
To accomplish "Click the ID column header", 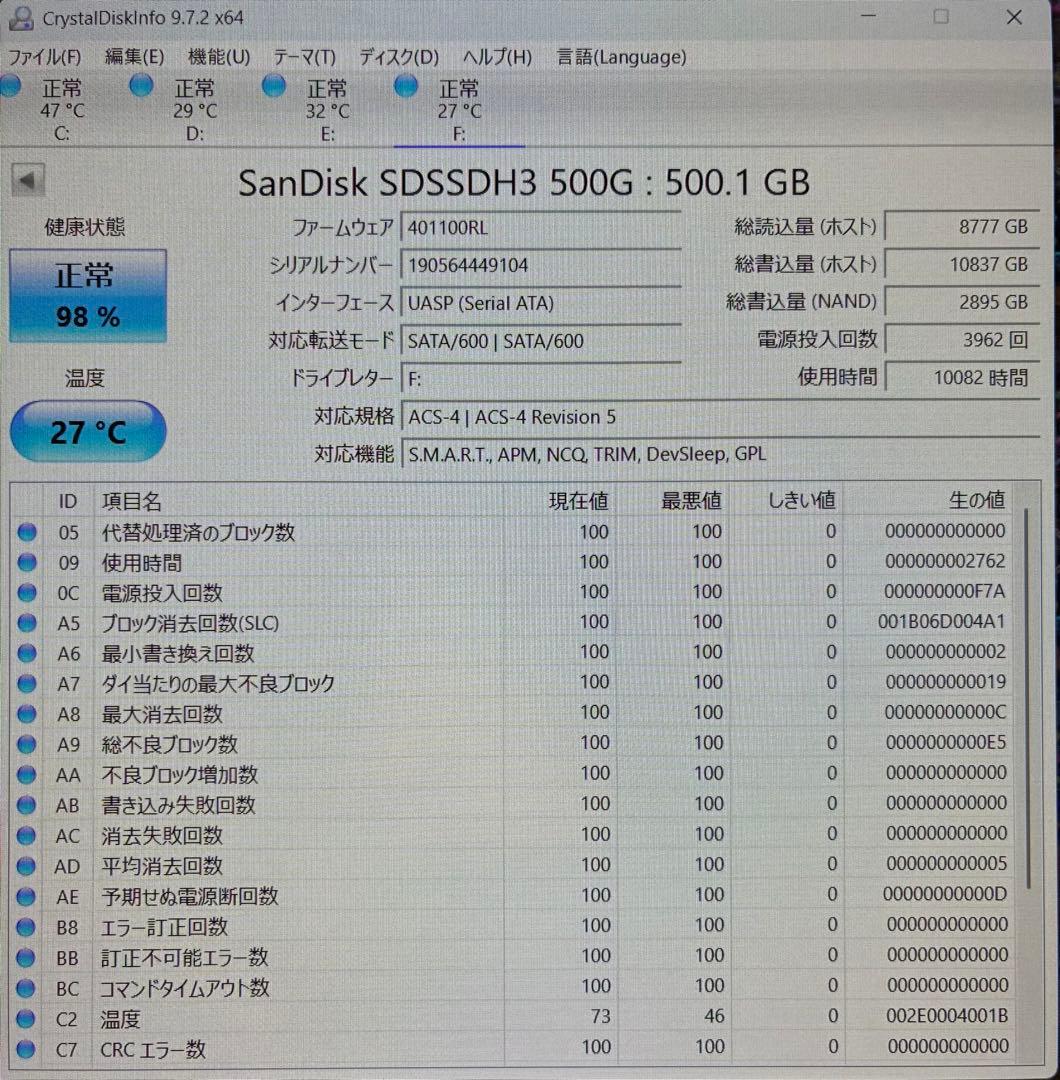I will click(x=67, y=501).
